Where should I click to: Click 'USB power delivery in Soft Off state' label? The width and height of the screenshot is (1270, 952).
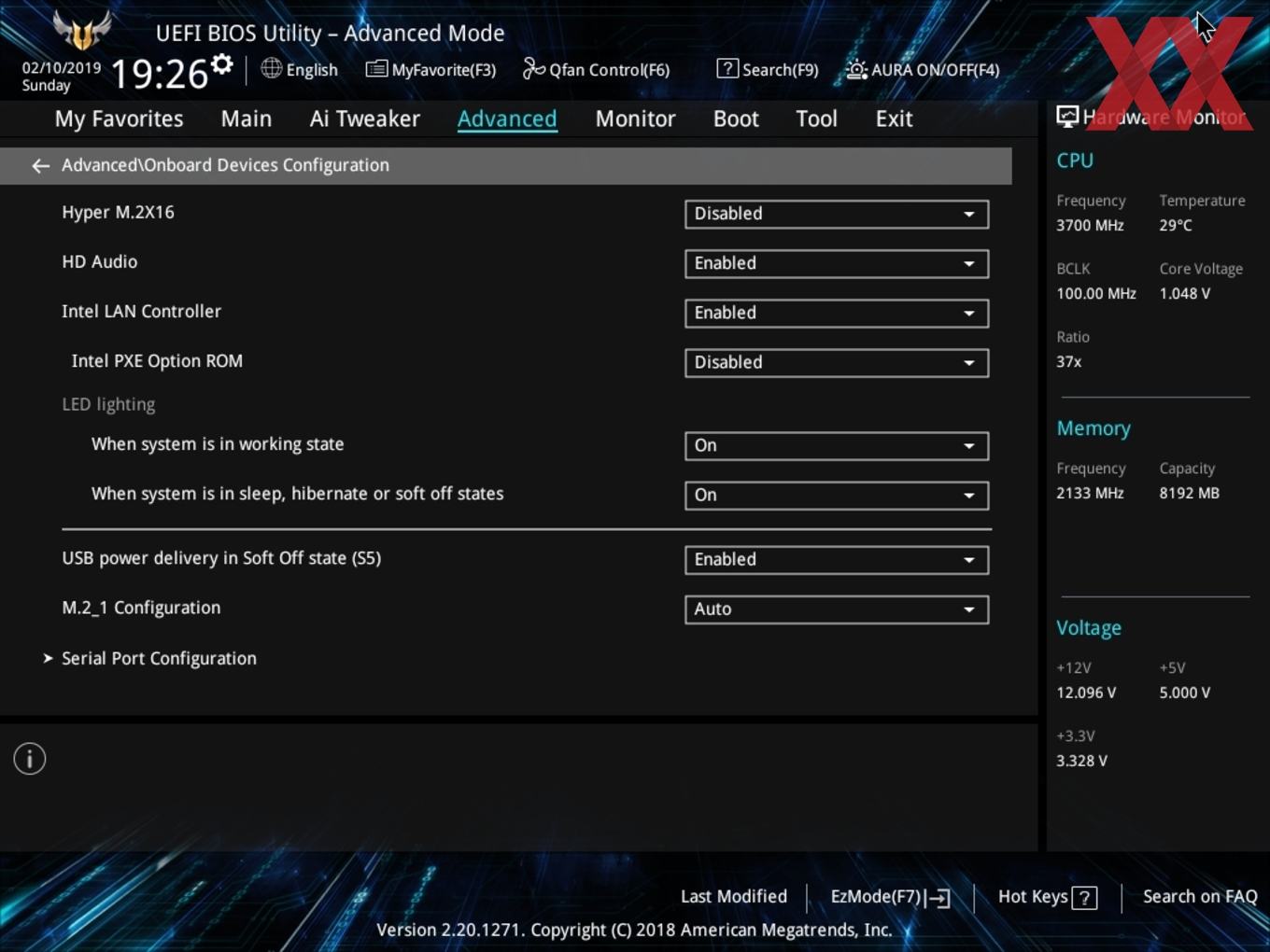point(221,558)
